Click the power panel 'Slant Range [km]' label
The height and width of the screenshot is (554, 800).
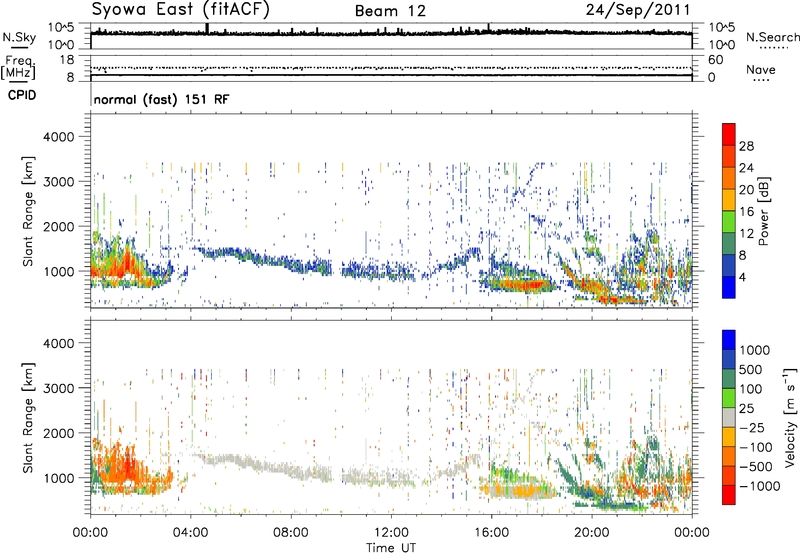(28, 211)
